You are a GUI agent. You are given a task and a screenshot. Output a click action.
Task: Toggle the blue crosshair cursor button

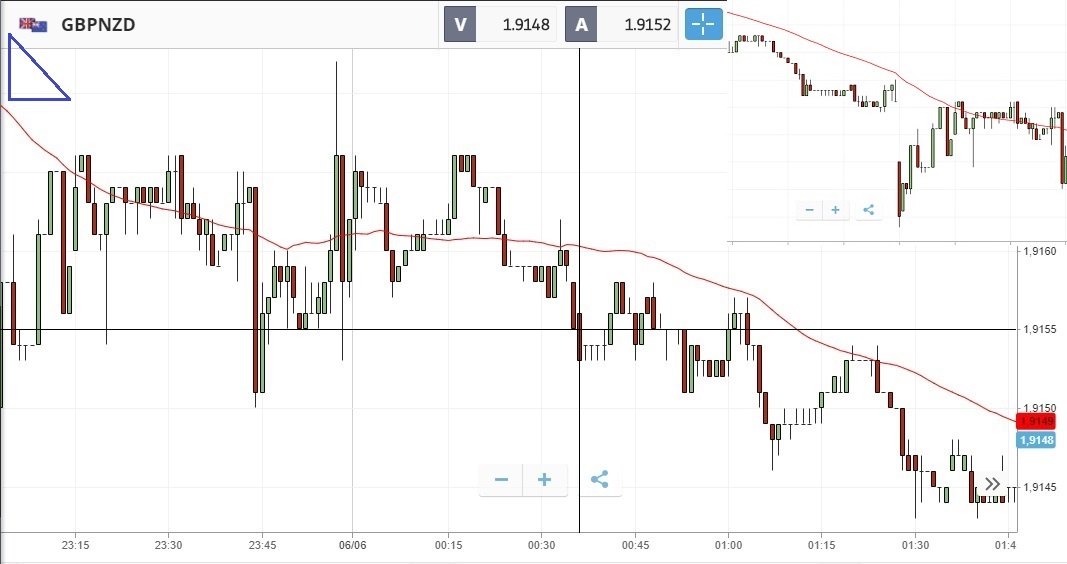(x=703, y=24)
